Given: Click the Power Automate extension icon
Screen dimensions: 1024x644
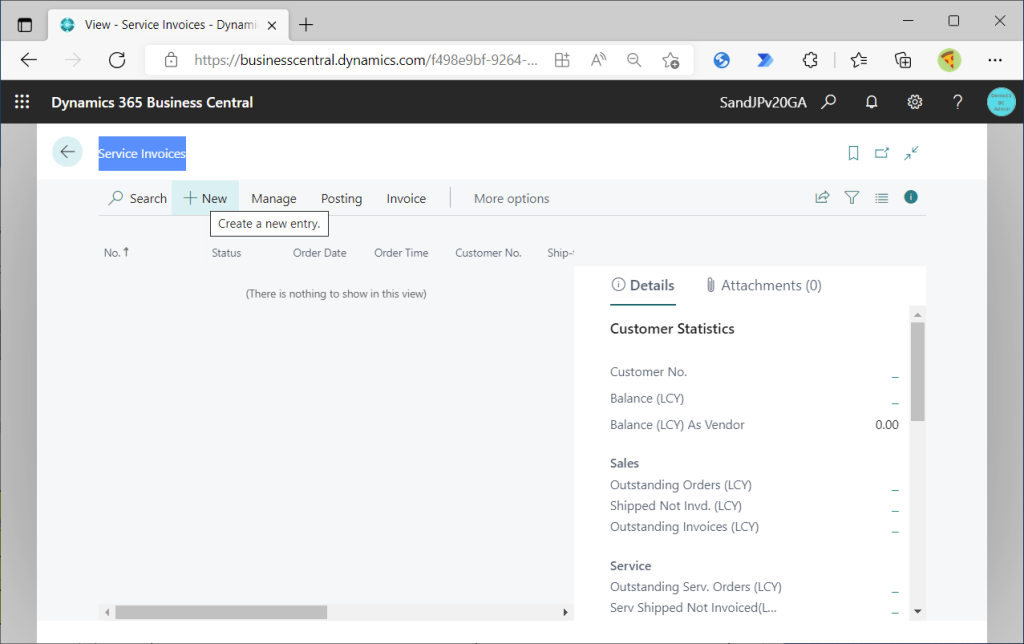Looking at the screenshot, I should point(765,60).
